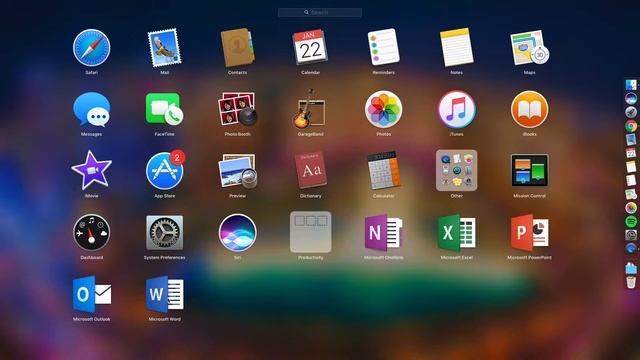Open Photos in the Launchpad grid
Screen dimensions: 640x360
click(x=383, y=109)
